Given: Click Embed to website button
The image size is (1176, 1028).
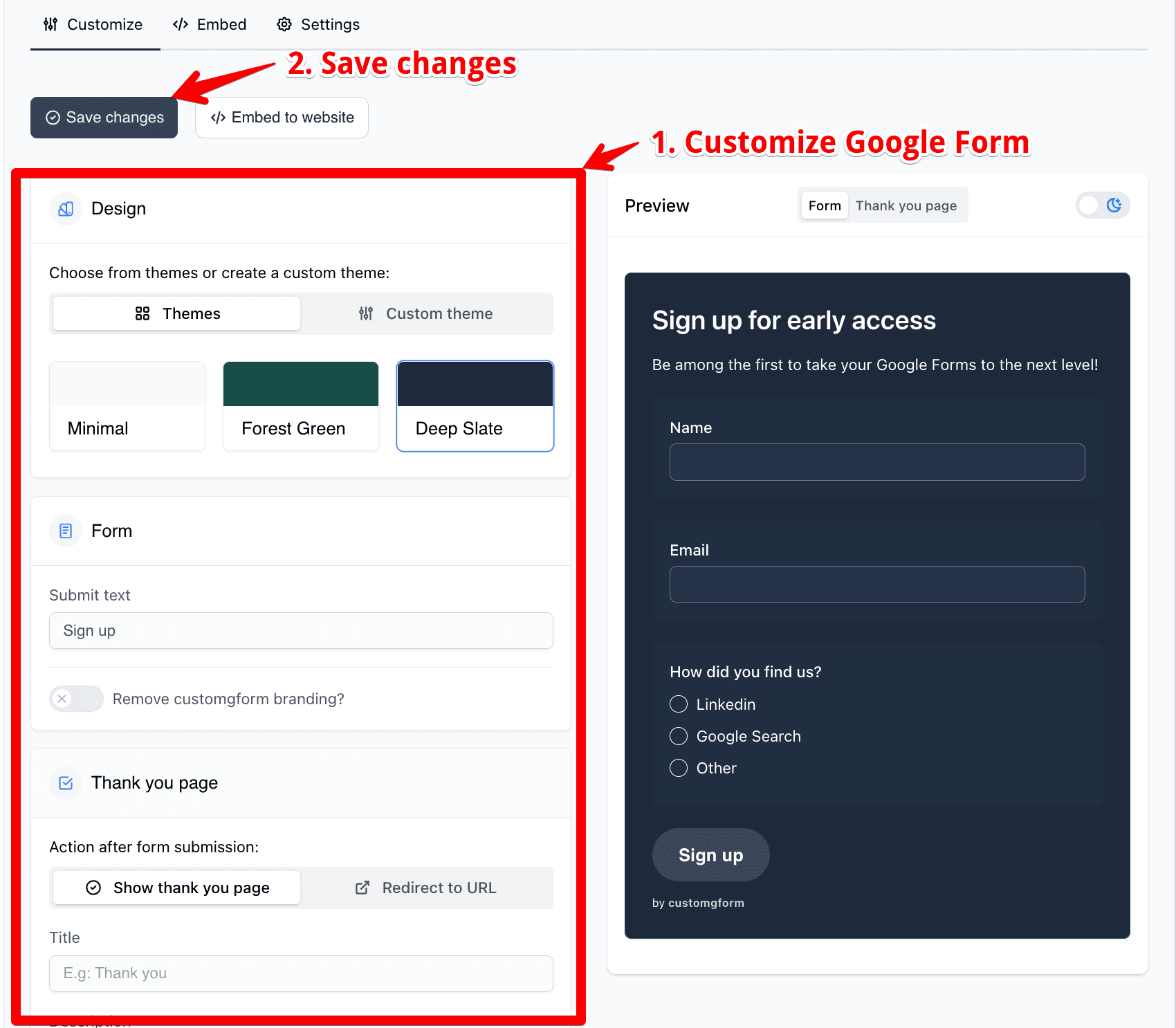Looking at the screenshot, I should pyautogui.click(x=282, y=118).
